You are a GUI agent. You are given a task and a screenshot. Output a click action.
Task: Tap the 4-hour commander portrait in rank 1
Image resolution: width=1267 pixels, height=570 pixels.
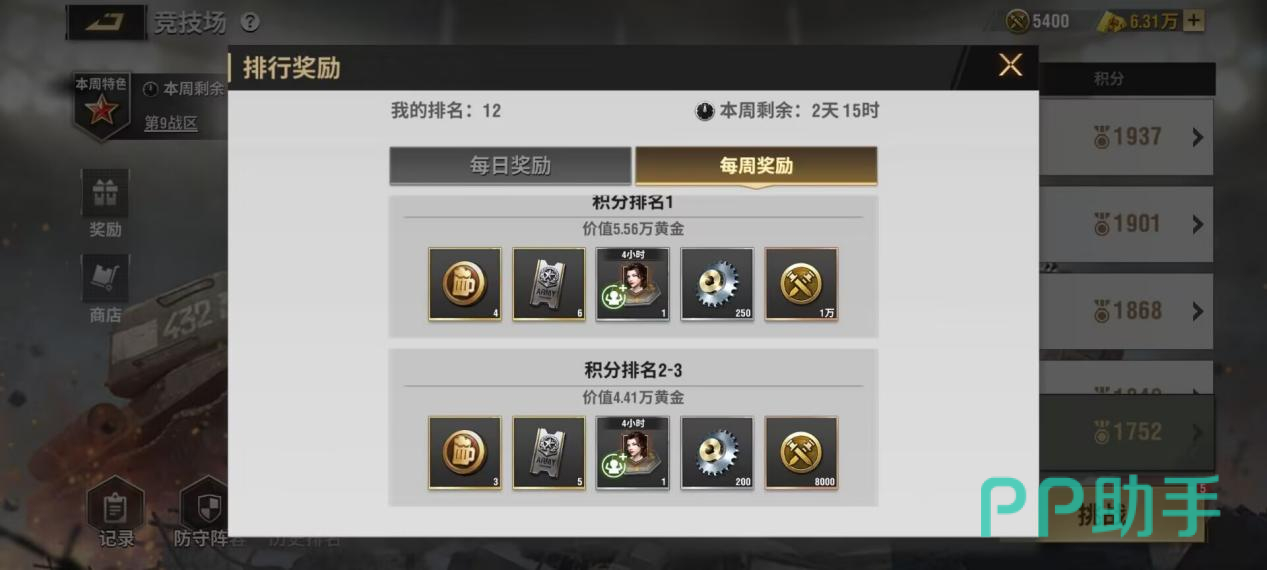[633, 284]
